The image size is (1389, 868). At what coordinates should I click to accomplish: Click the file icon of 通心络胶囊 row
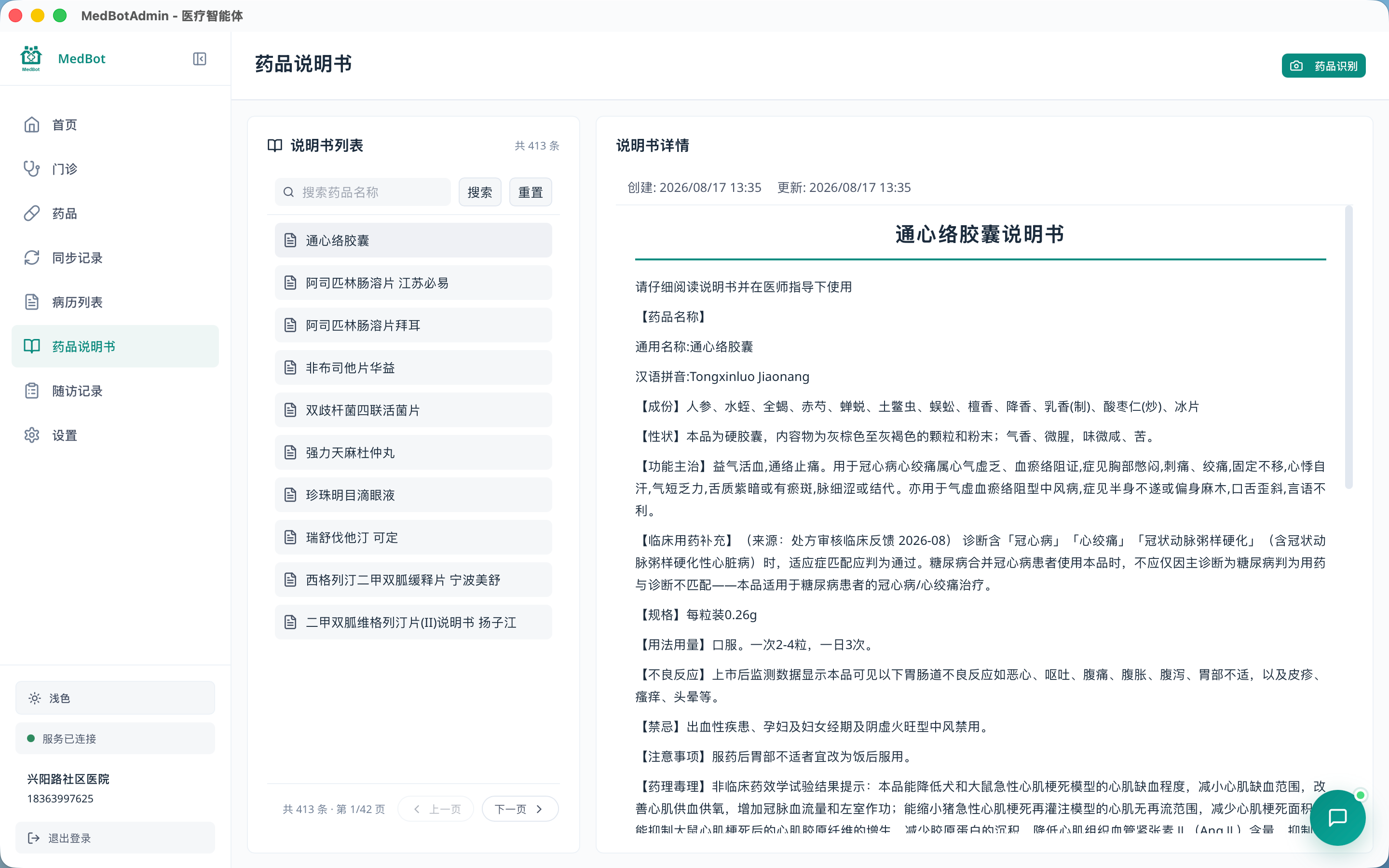[290, 240]
